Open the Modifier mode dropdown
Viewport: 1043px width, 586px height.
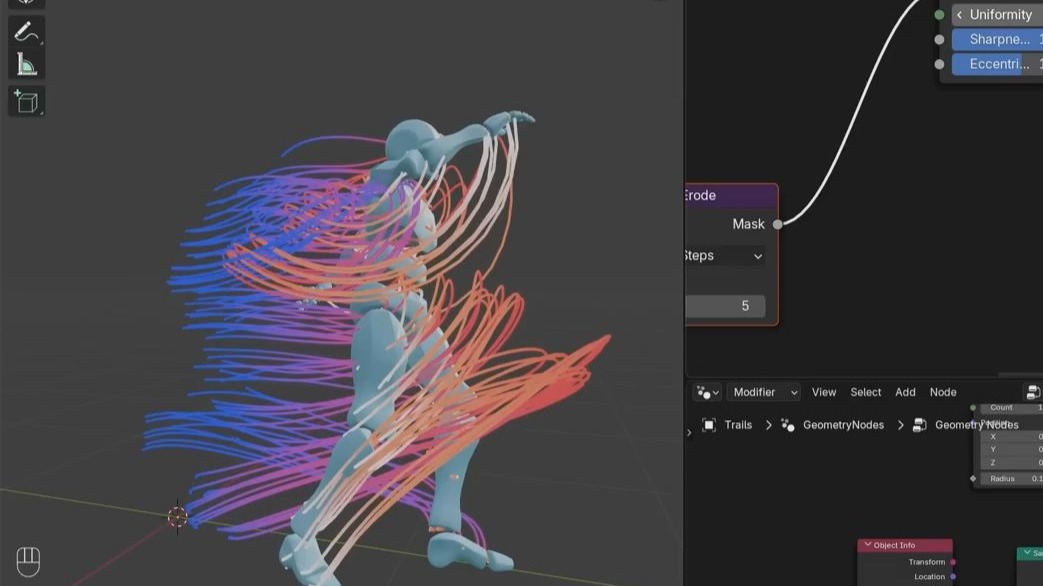coord(765,391)
